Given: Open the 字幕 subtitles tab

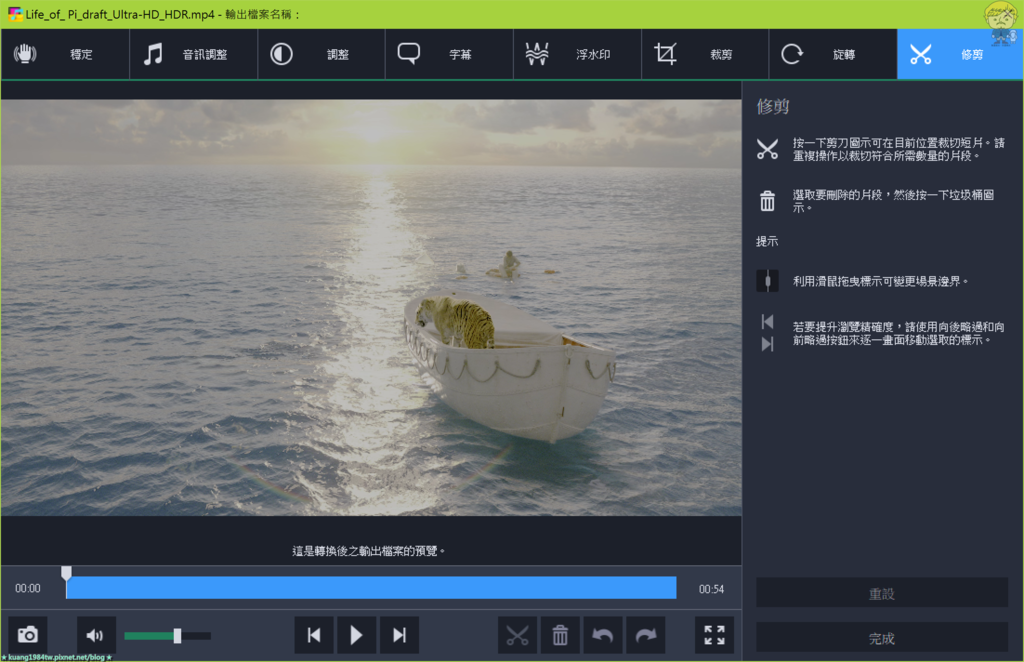Looking at the screenshot, I should point(449,54).
